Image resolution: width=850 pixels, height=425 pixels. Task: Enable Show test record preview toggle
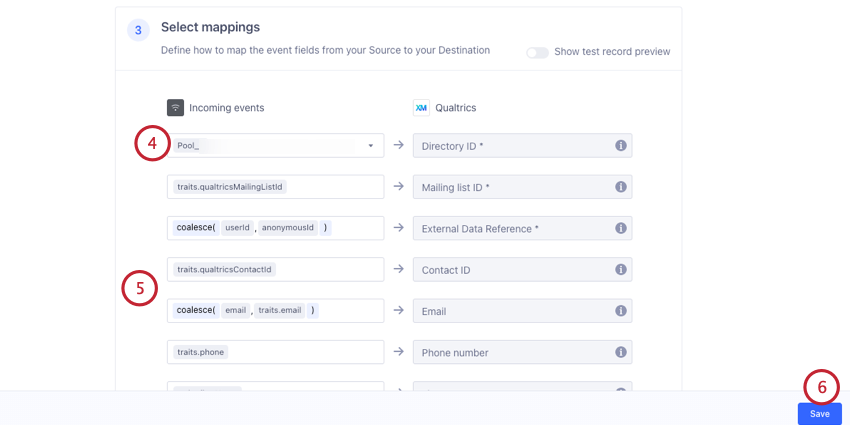[537, 52]
